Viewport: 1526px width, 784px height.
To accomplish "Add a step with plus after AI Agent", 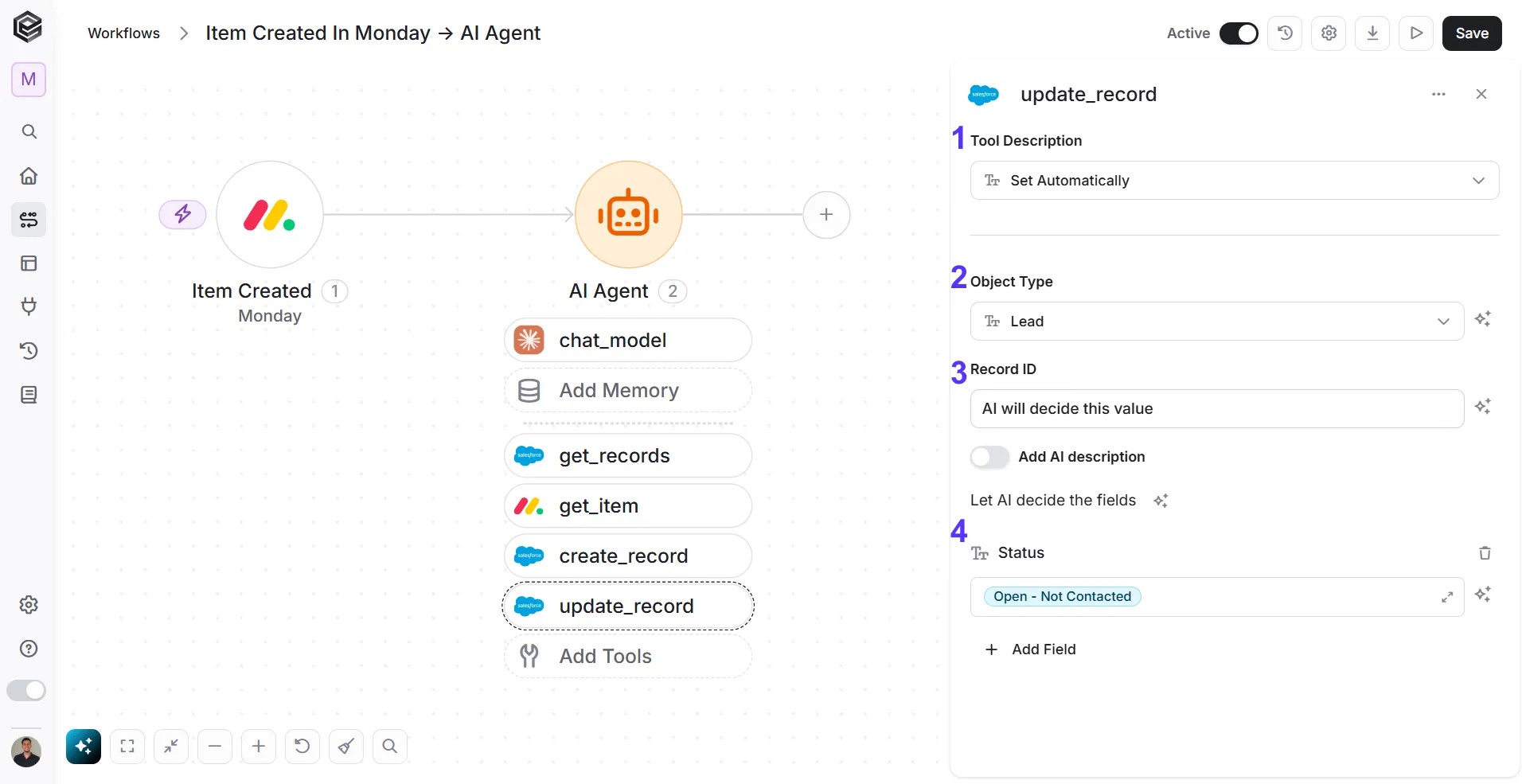I will pos(826,215).
